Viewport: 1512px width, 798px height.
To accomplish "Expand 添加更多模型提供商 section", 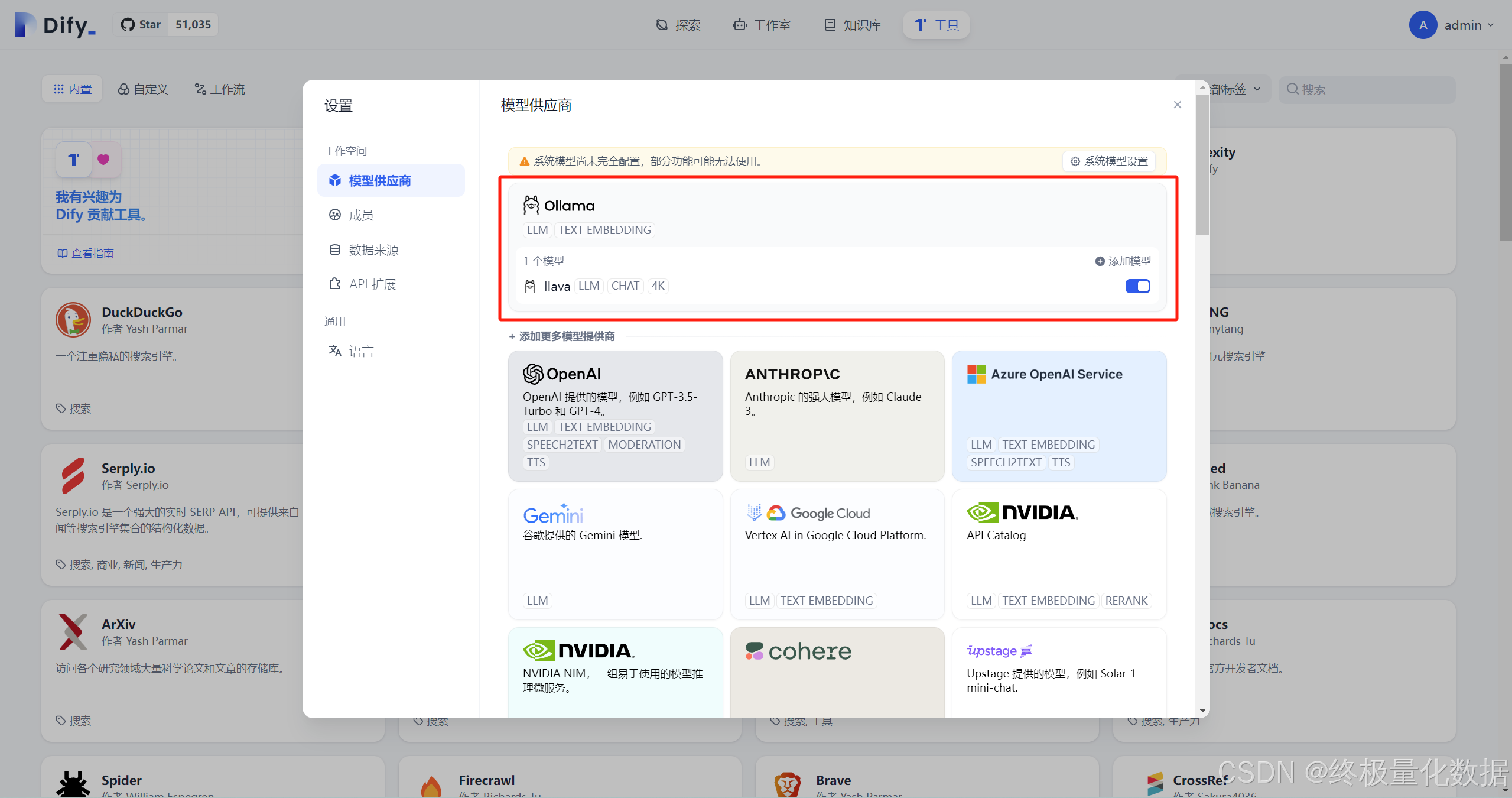I will click(x=561, y=336).
